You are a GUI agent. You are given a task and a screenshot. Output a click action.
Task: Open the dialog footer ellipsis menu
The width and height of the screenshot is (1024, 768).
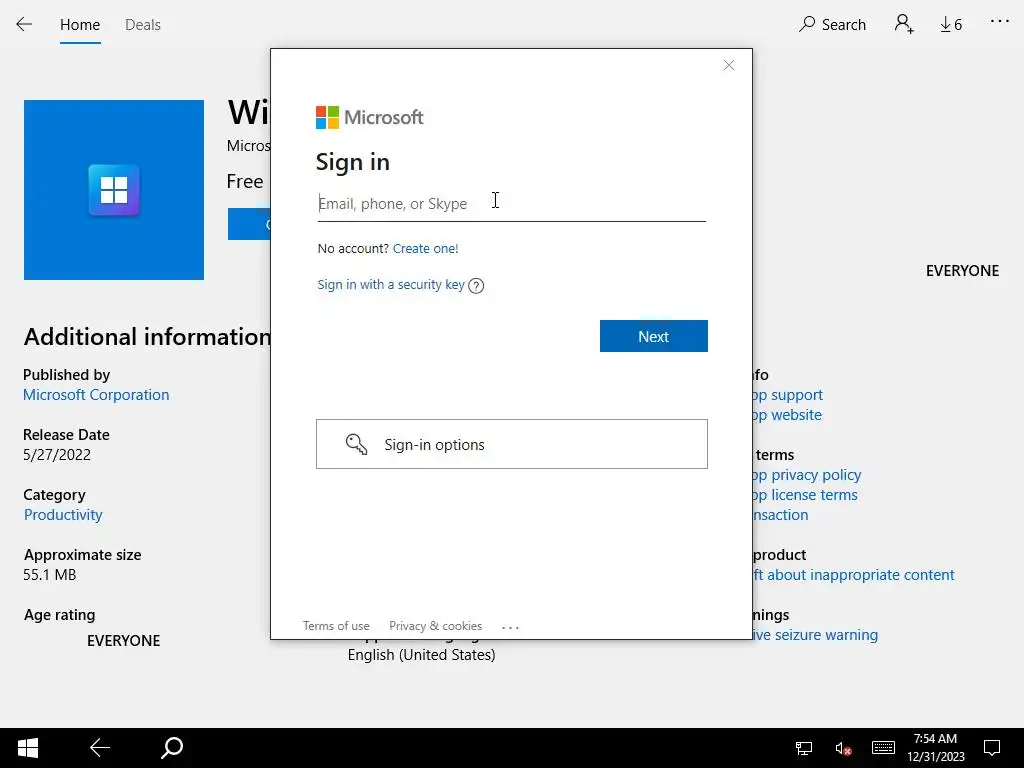point(510,627)
